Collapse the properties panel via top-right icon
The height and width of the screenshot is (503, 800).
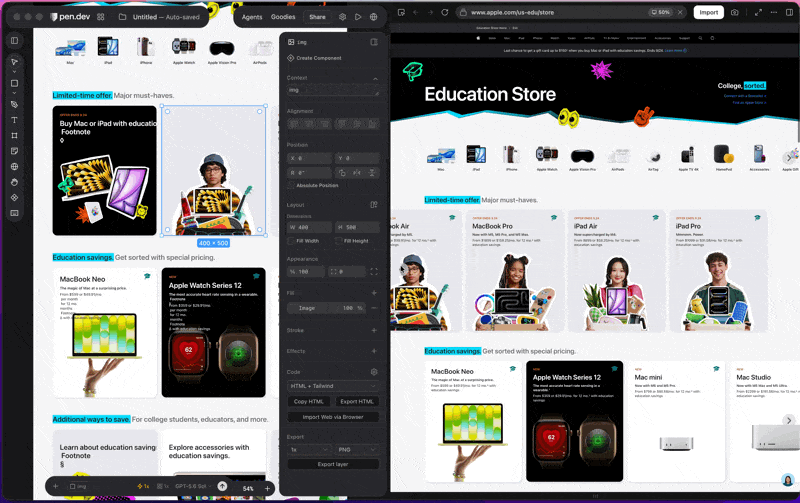tap(374, 42)
